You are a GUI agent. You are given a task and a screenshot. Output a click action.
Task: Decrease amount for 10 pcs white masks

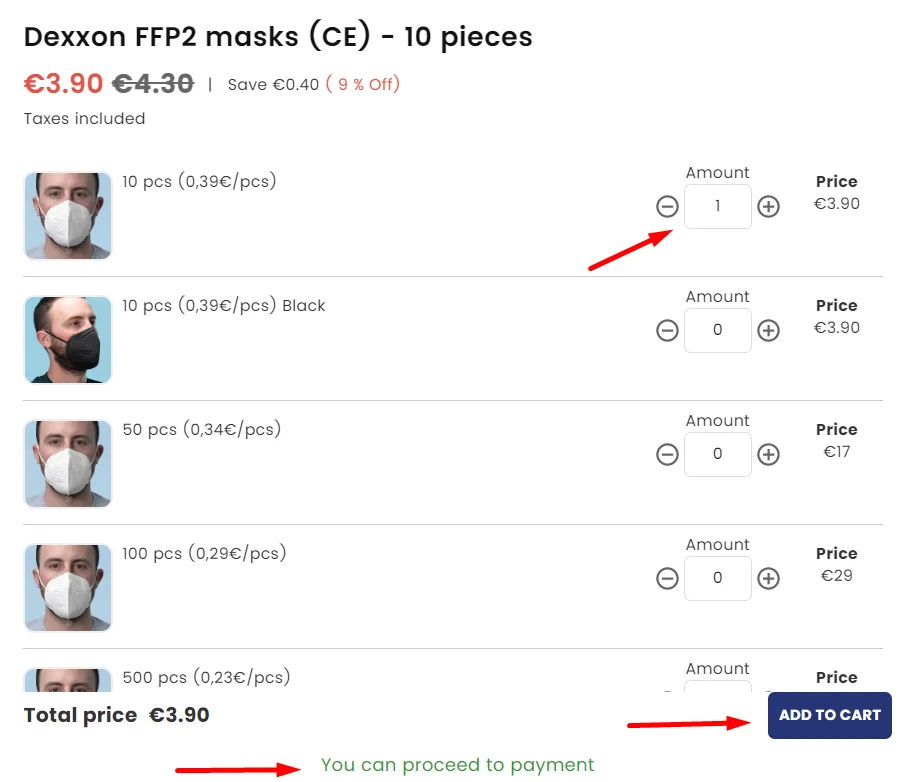click(667, 206)
